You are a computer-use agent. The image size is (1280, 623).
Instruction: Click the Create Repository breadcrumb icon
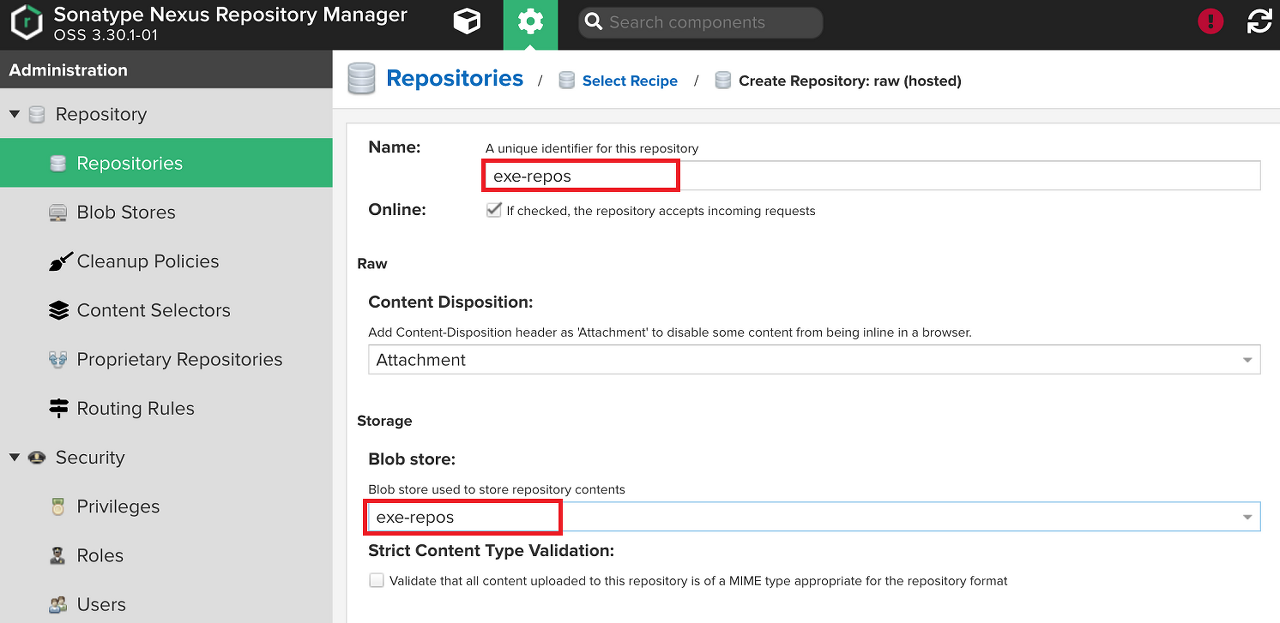tap(723, 80)
